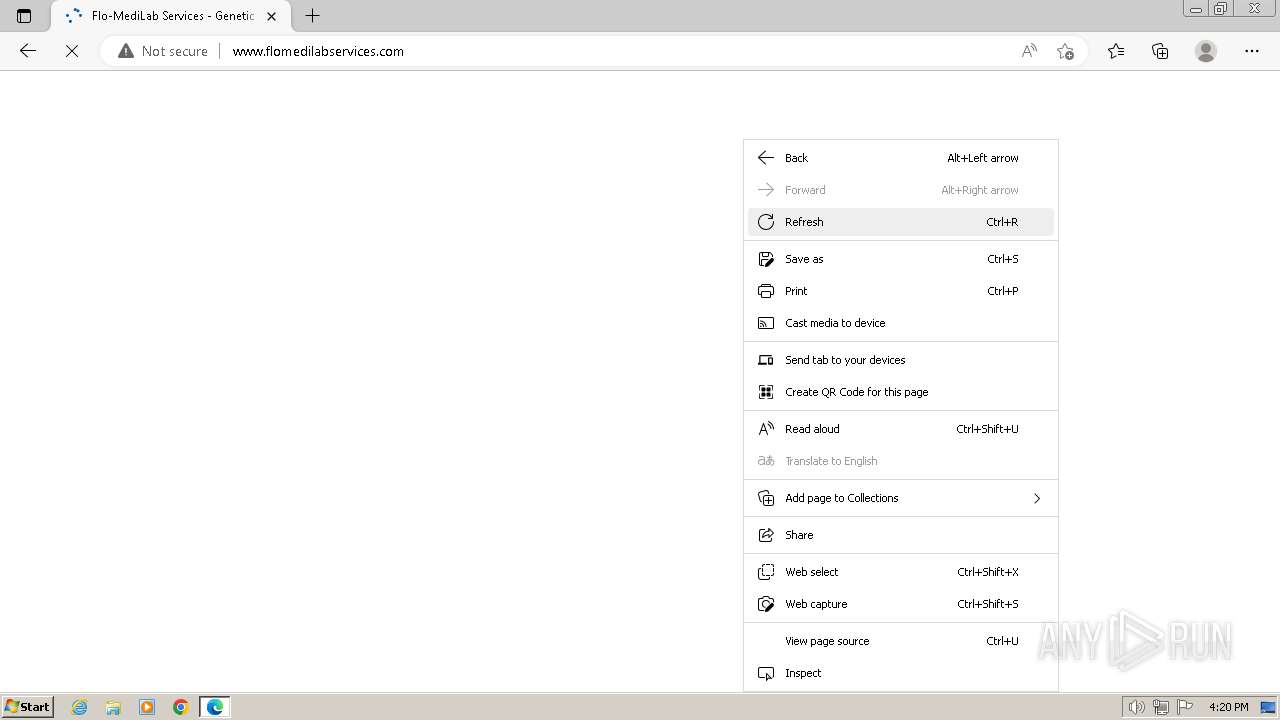Stop loading the page
Viewport: 1280px width, 720px height.
(x=72, y=51)
